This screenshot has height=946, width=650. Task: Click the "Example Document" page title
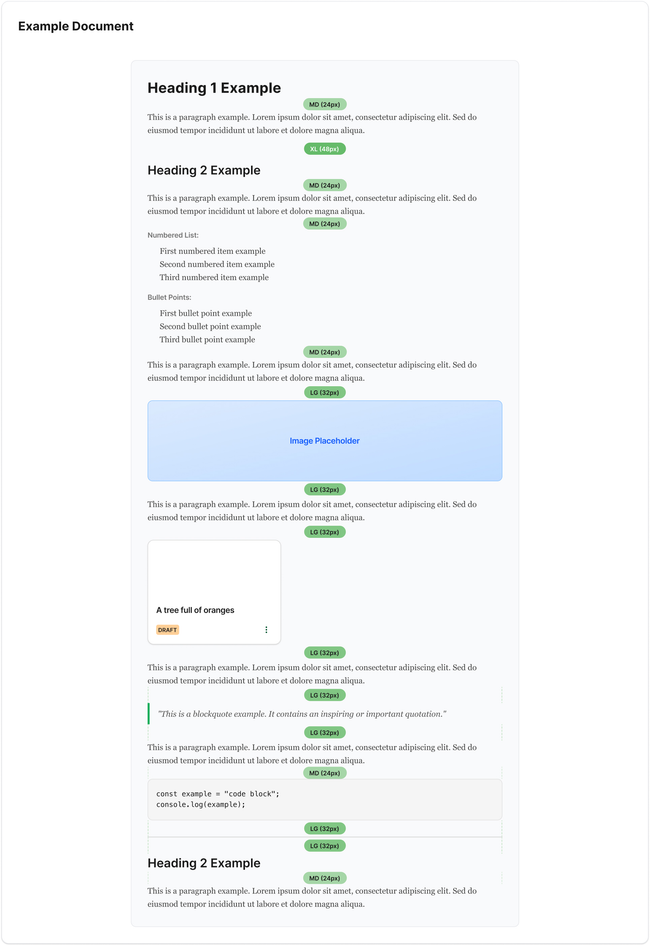(x=76, y=27)
